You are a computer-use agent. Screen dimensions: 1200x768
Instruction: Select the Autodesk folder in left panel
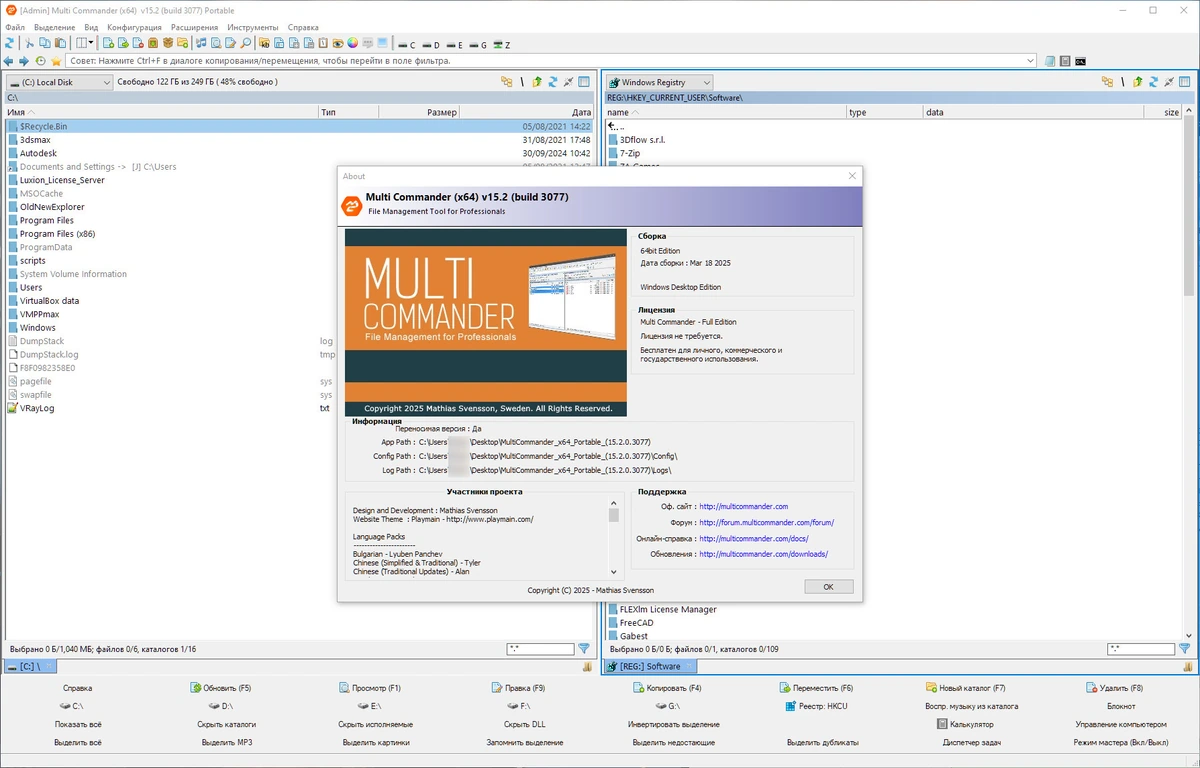[38, 153]
